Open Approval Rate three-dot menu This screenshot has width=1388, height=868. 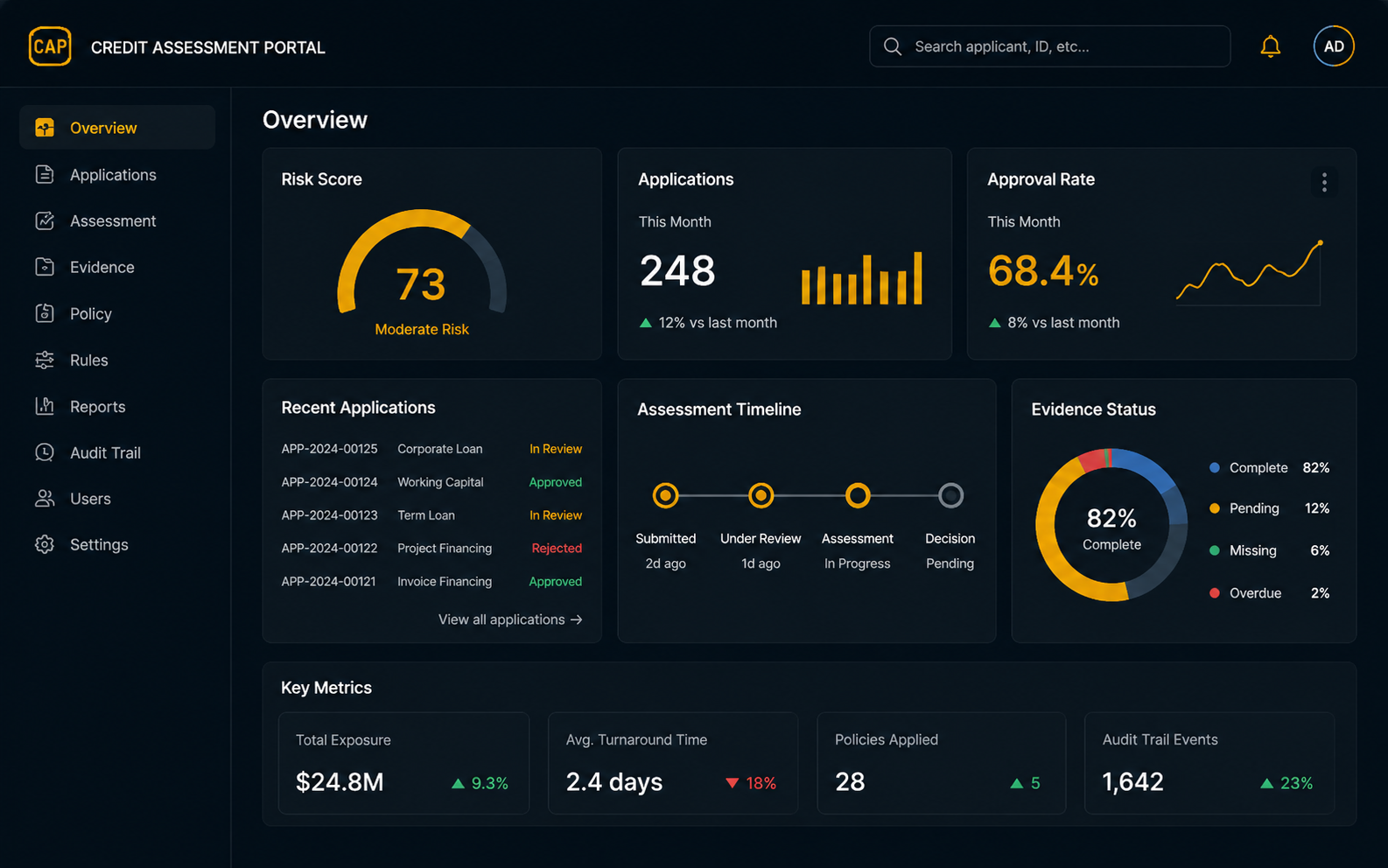click(x=1323, y=182)
